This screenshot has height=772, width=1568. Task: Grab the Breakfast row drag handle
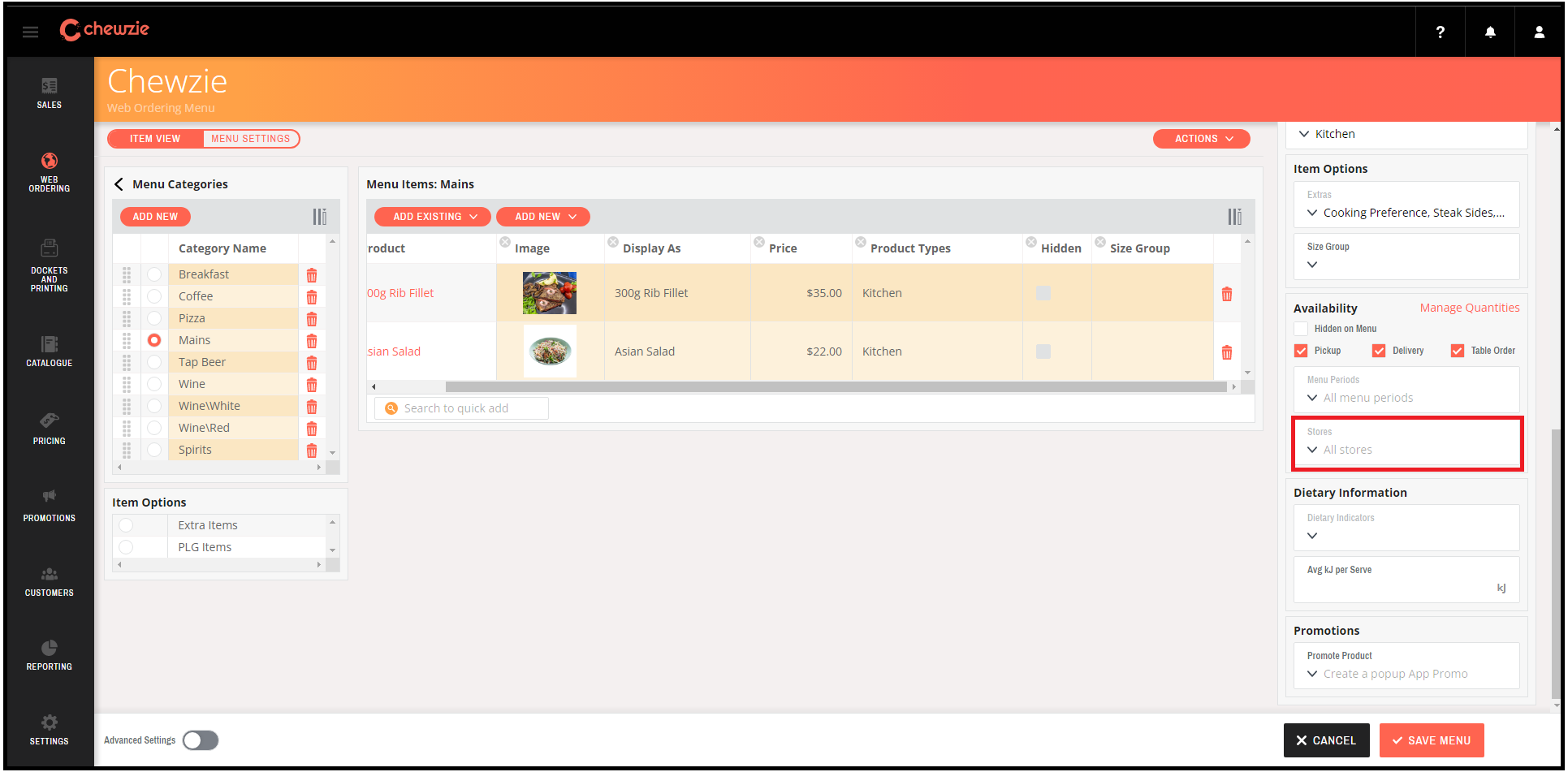pos(127,274)
